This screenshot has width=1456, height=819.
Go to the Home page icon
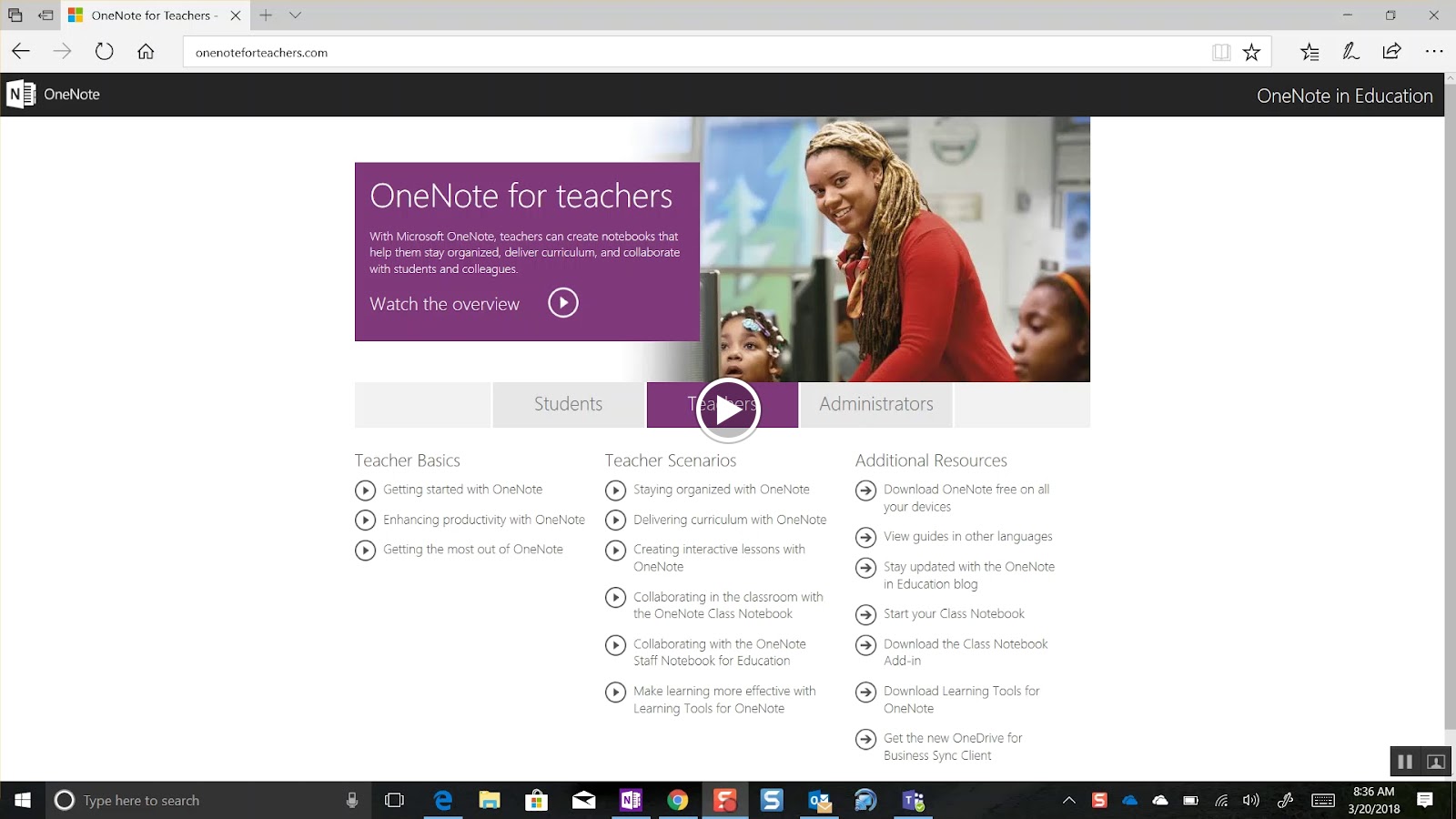[x=146, y=52]
